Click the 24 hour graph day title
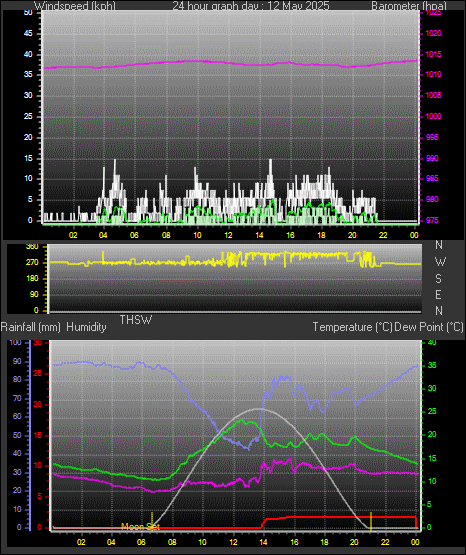Image resolution: width=466 pixels, height=555 pixels. (251, 5)
